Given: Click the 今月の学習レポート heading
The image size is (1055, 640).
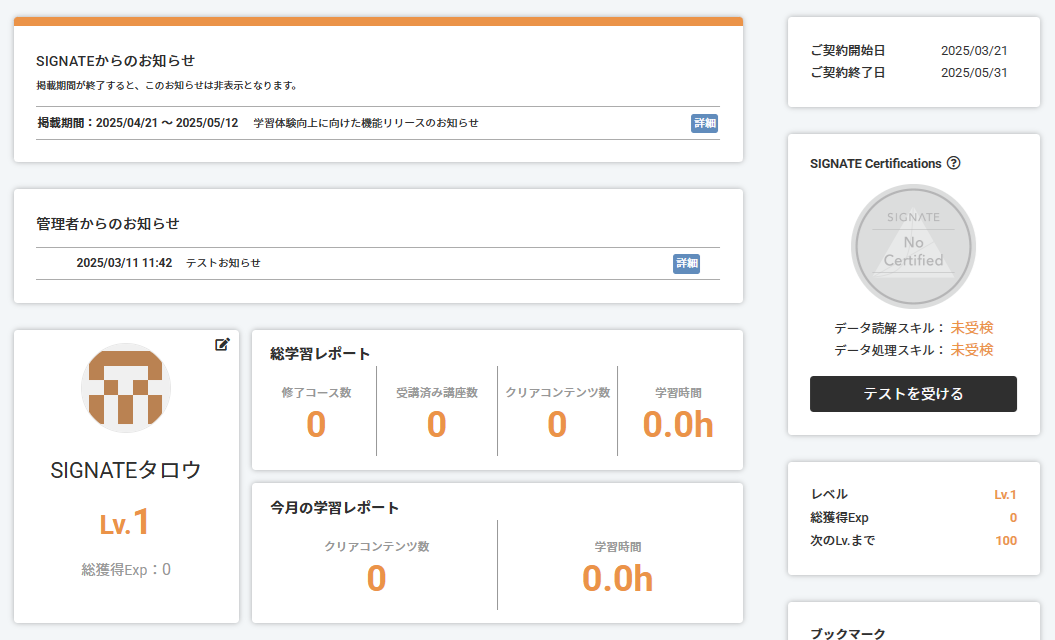Looking at the screenshot, I should [334, 508].
